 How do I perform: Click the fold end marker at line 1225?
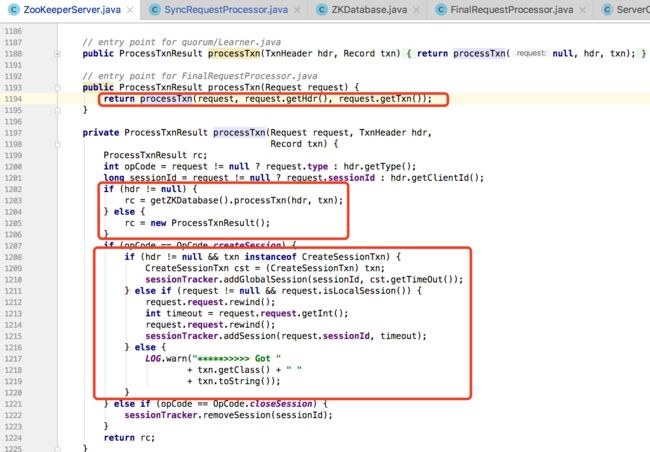58,448
